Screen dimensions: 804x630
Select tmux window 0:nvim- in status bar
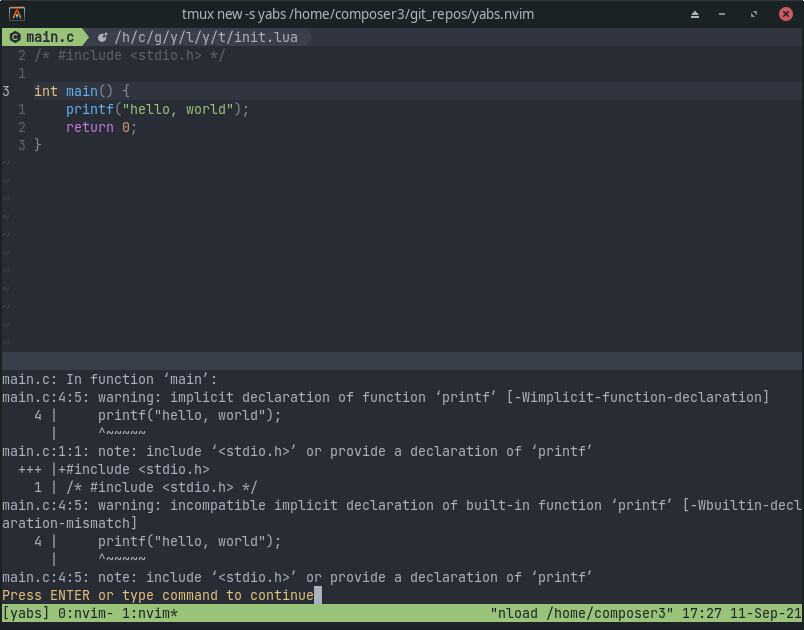(86, 613)
